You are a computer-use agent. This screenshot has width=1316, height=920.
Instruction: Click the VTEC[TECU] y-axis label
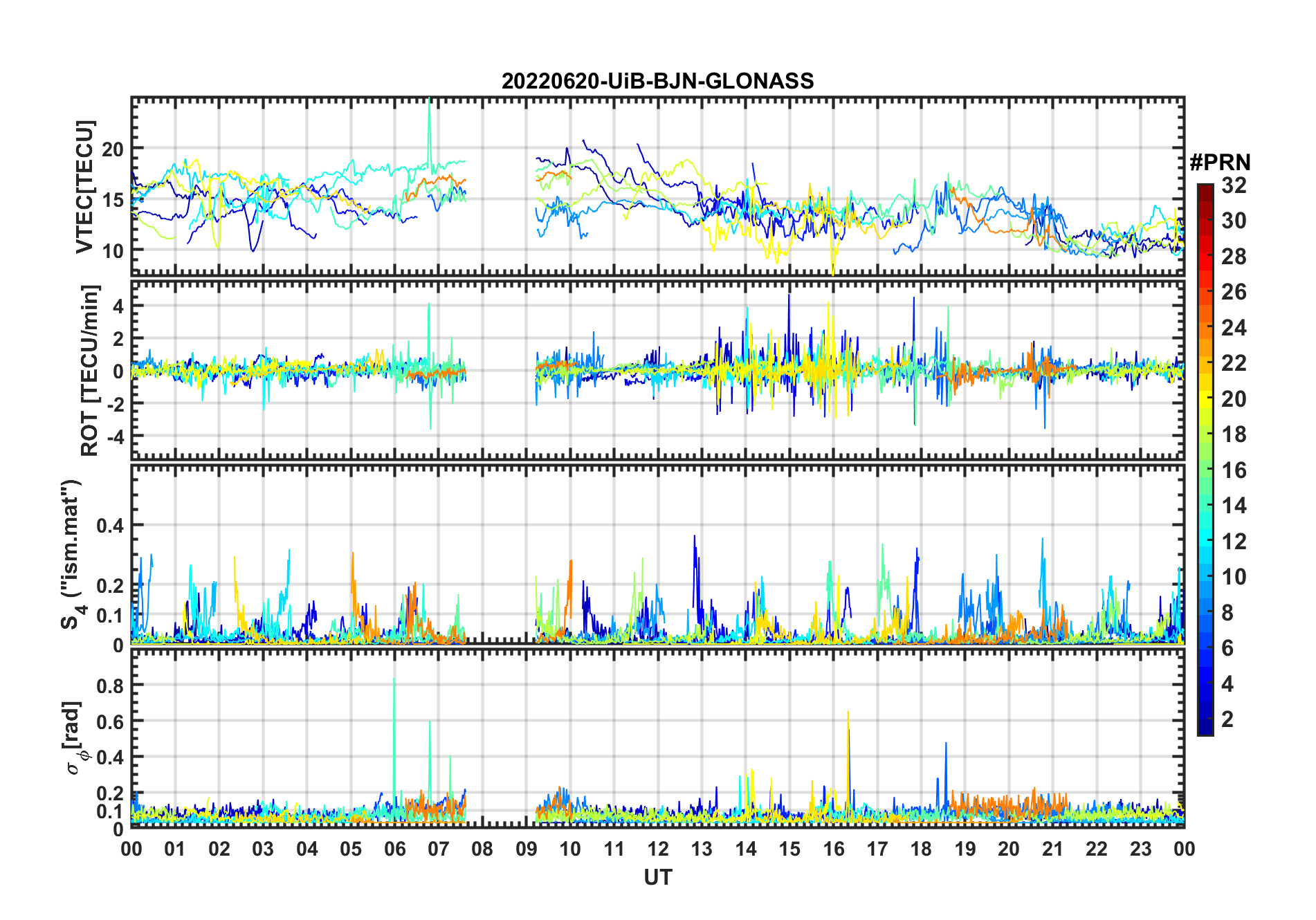click(x=84, y=187)
